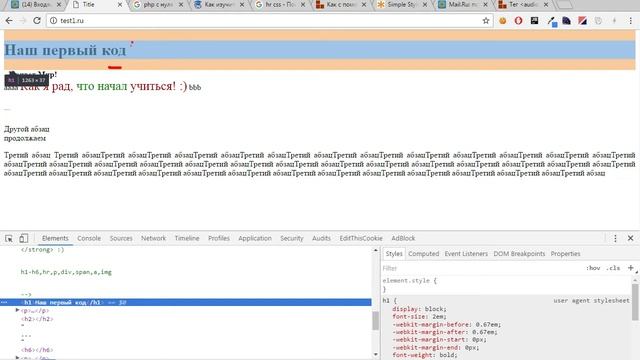Open the orange round extension icon

point(502,20)
